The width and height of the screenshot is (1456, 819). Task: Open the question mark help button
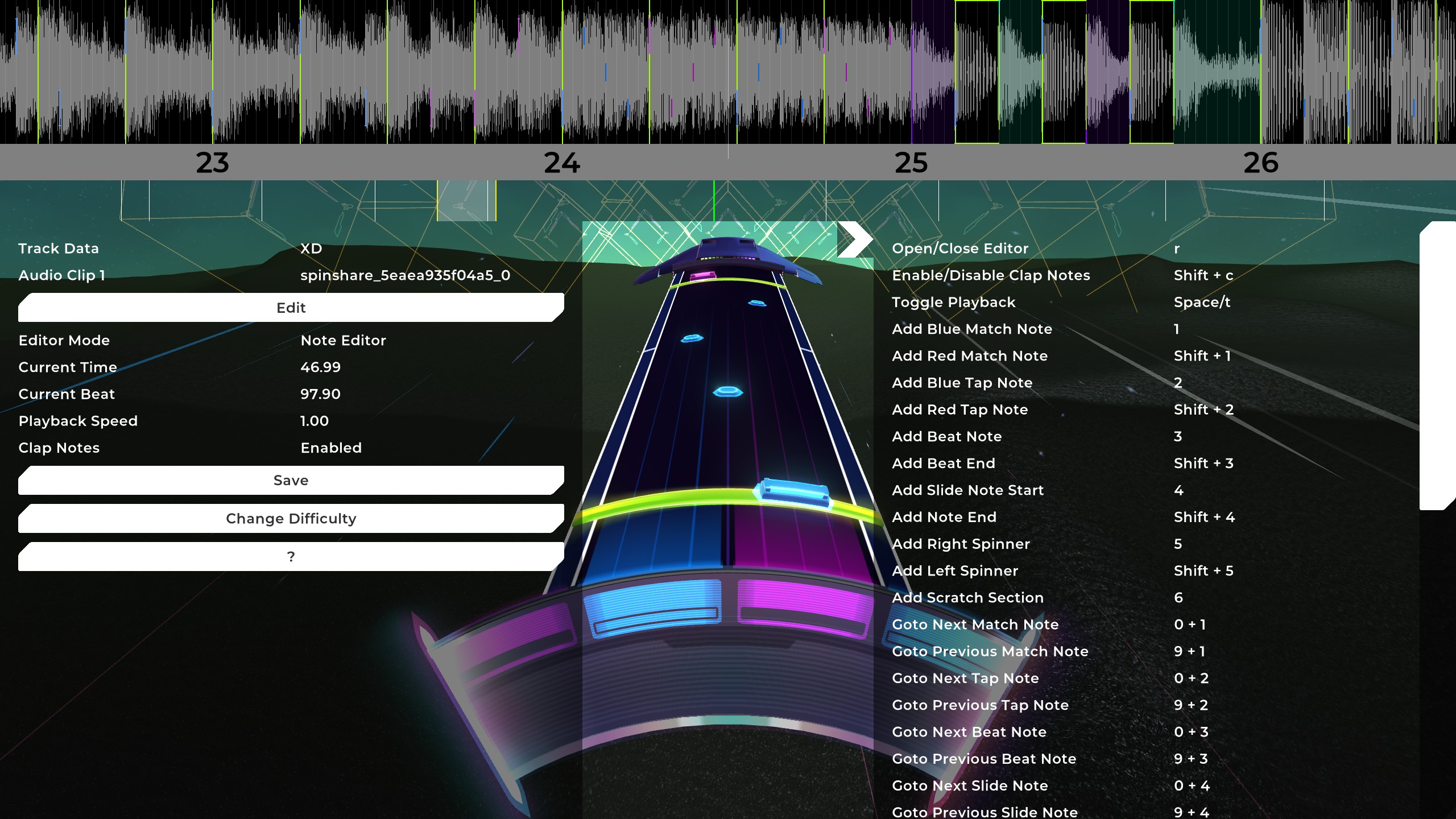291,557
